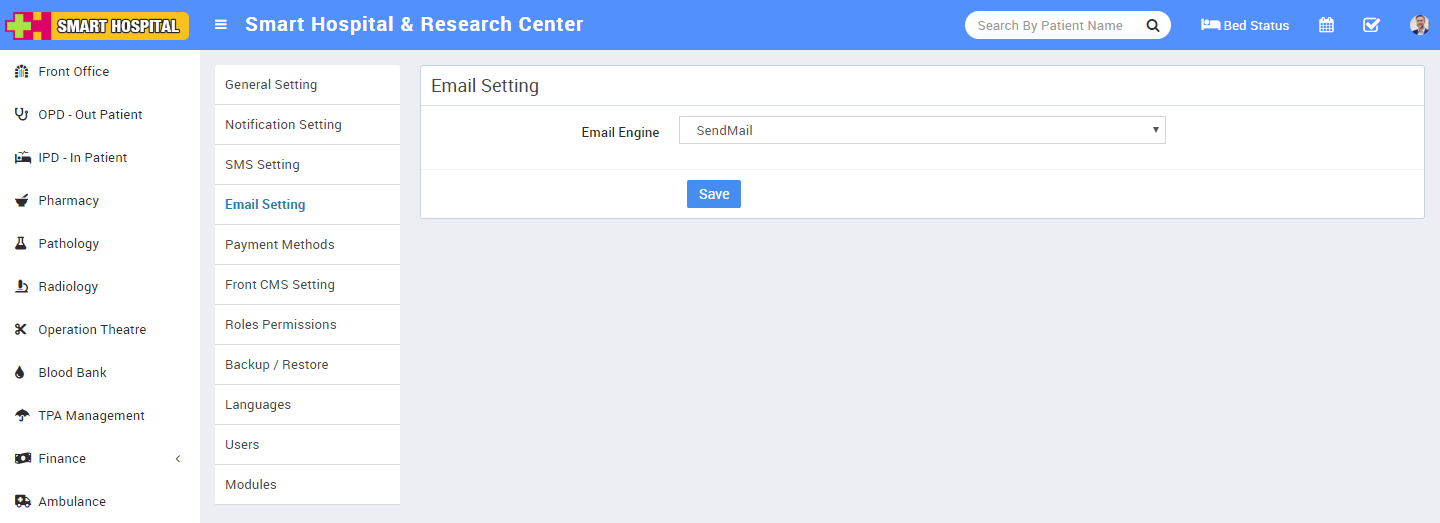Expand the Finance menu chevron
Screen dimensions: 1440x523
point(178,459)
